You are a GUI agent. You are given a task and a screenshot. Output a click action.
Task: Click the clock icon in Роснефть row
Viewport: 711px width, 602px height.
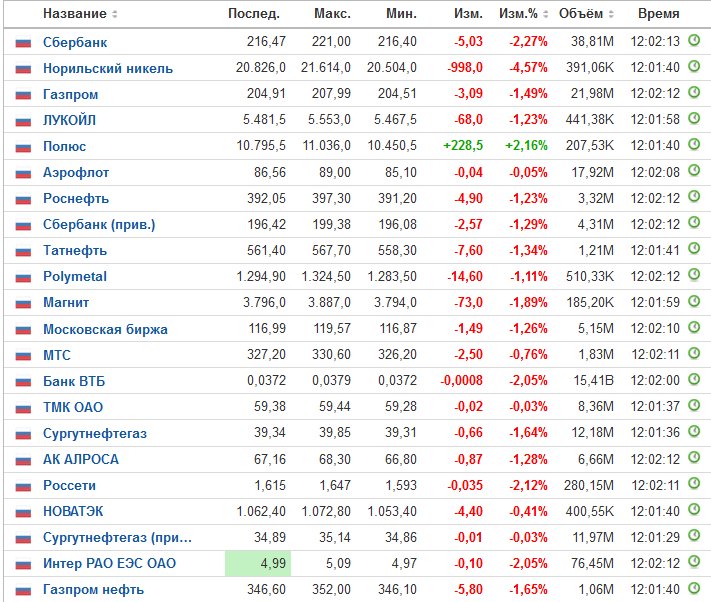tap(694, 197)
